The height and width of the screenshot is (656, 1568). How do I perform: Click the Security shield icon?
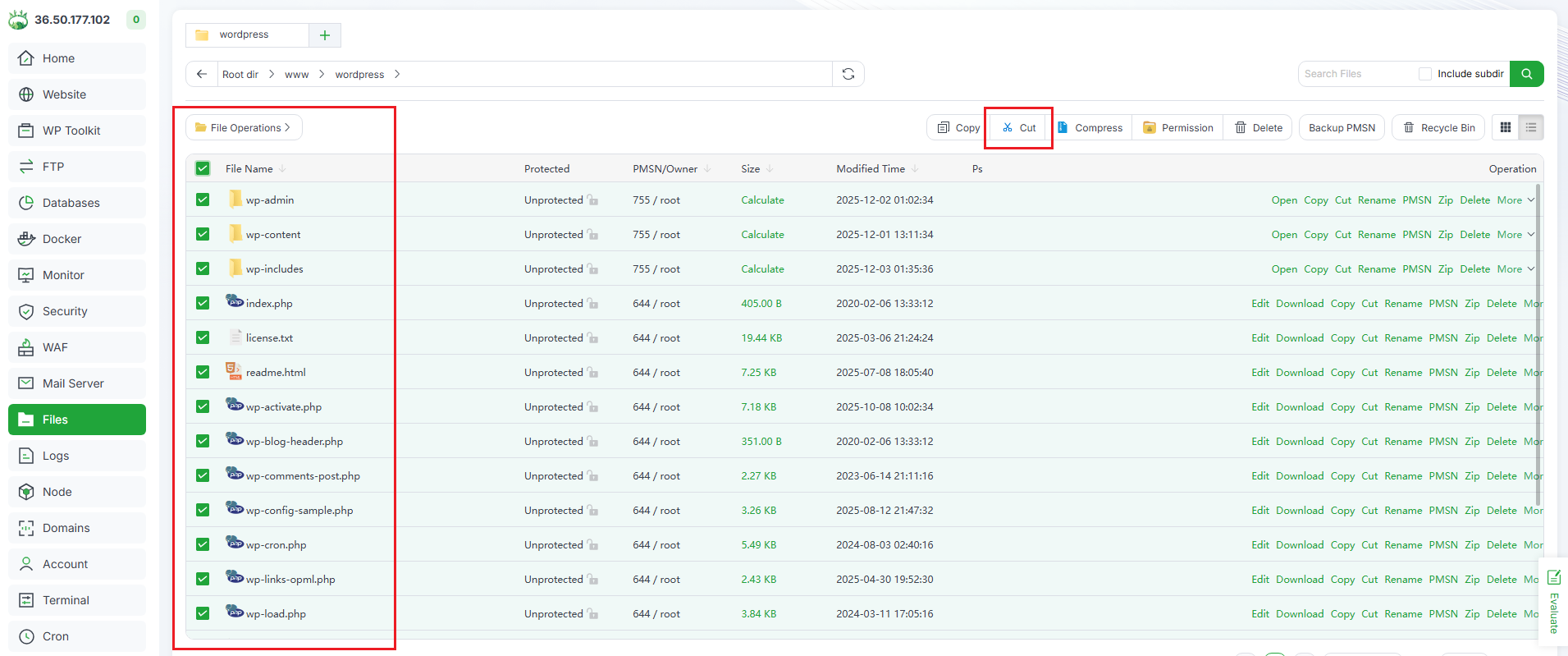click(26, 311)
